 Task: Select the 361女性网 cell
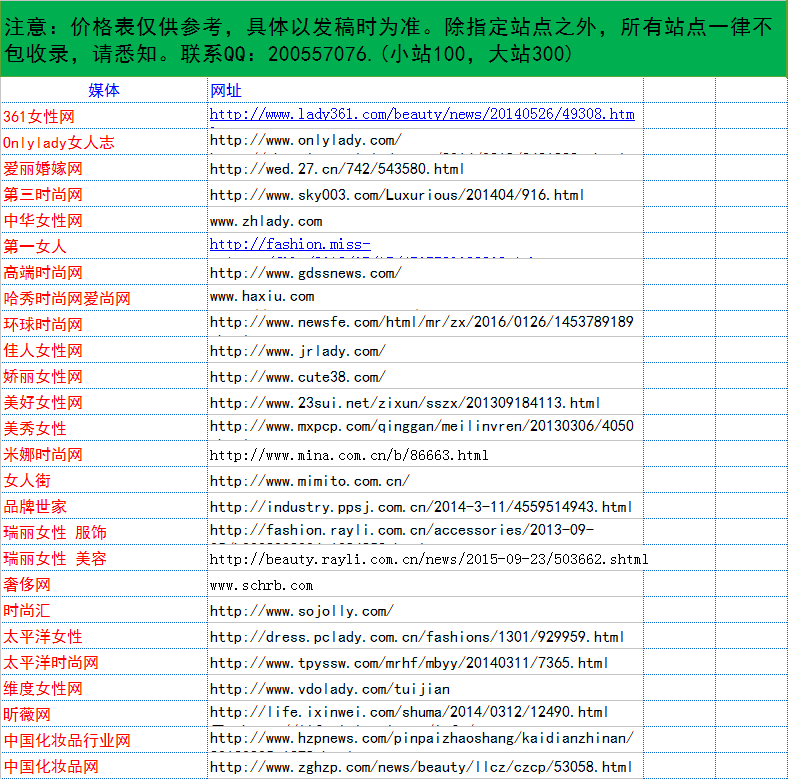point(104,116)
